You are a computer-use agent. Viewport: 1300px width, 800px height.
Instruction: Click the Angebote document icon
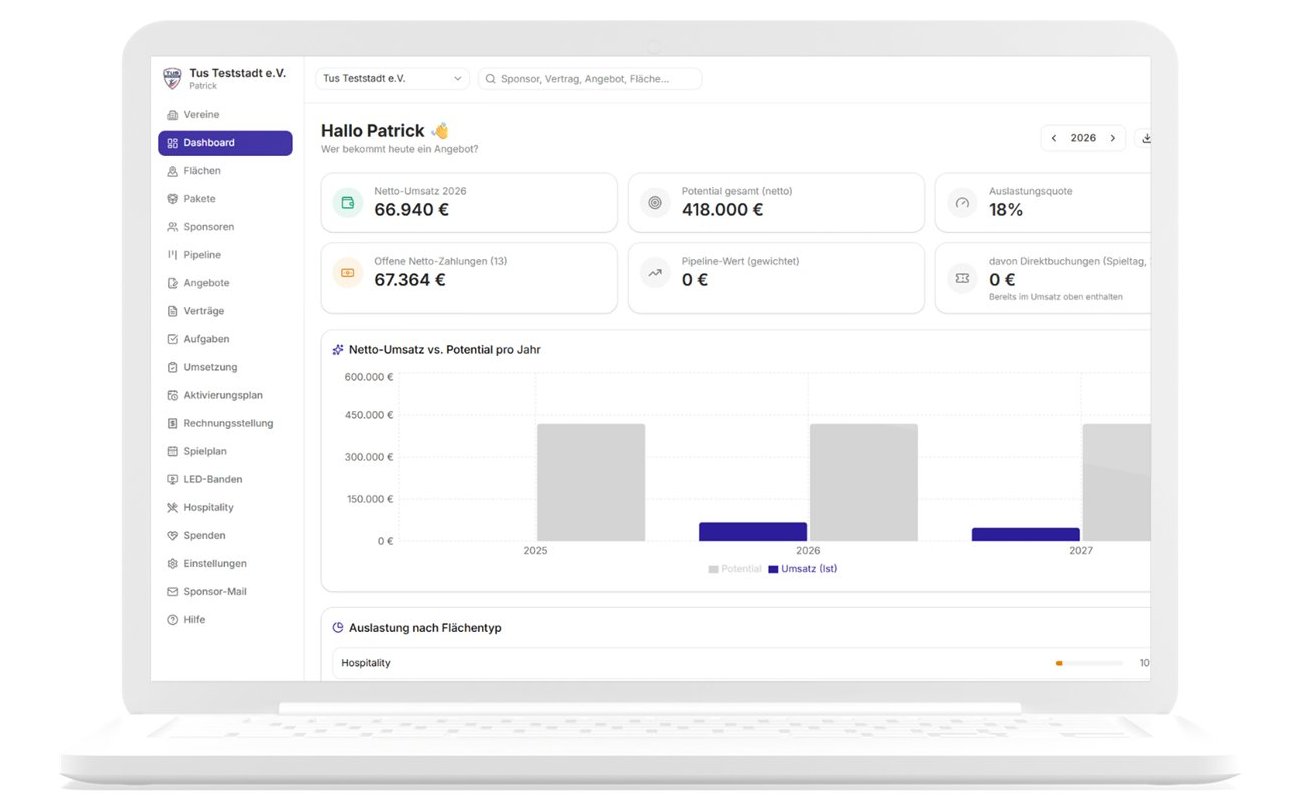(x=173, y=283)
